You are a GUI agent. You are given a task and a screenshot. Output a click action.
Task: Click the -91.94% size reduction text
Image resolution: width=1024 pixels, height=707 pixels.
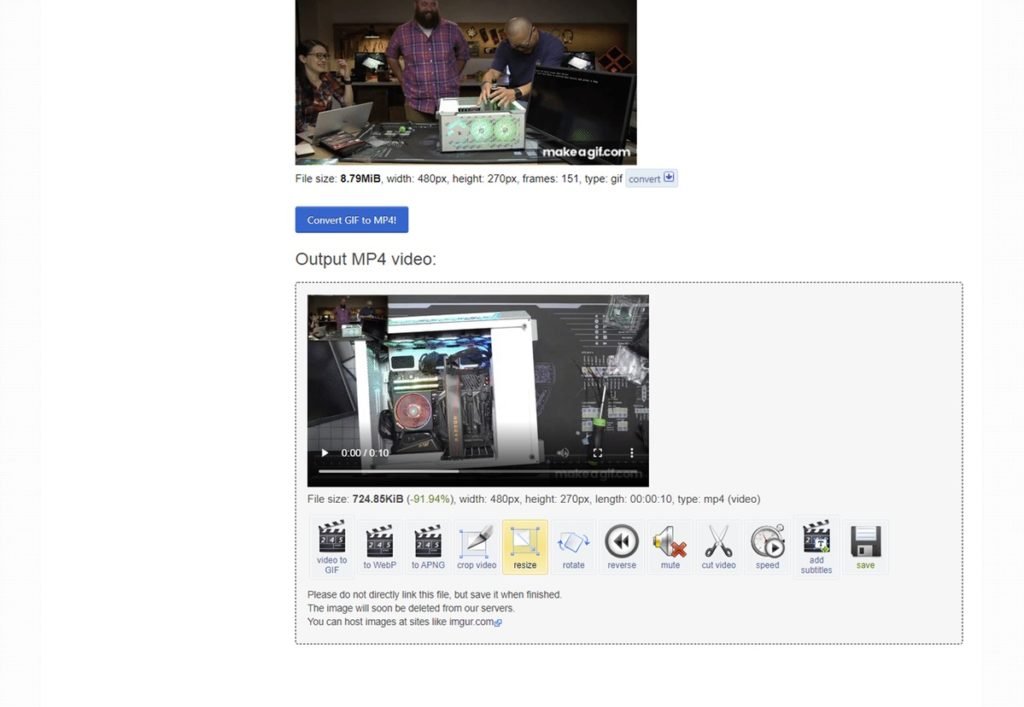coord(430,499)
